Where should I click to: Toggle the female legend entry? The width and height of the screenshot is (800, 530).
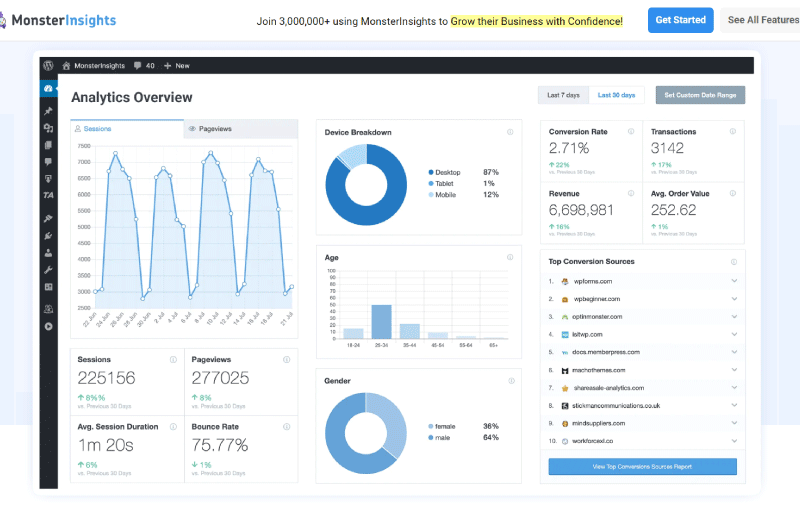(442, 426)
